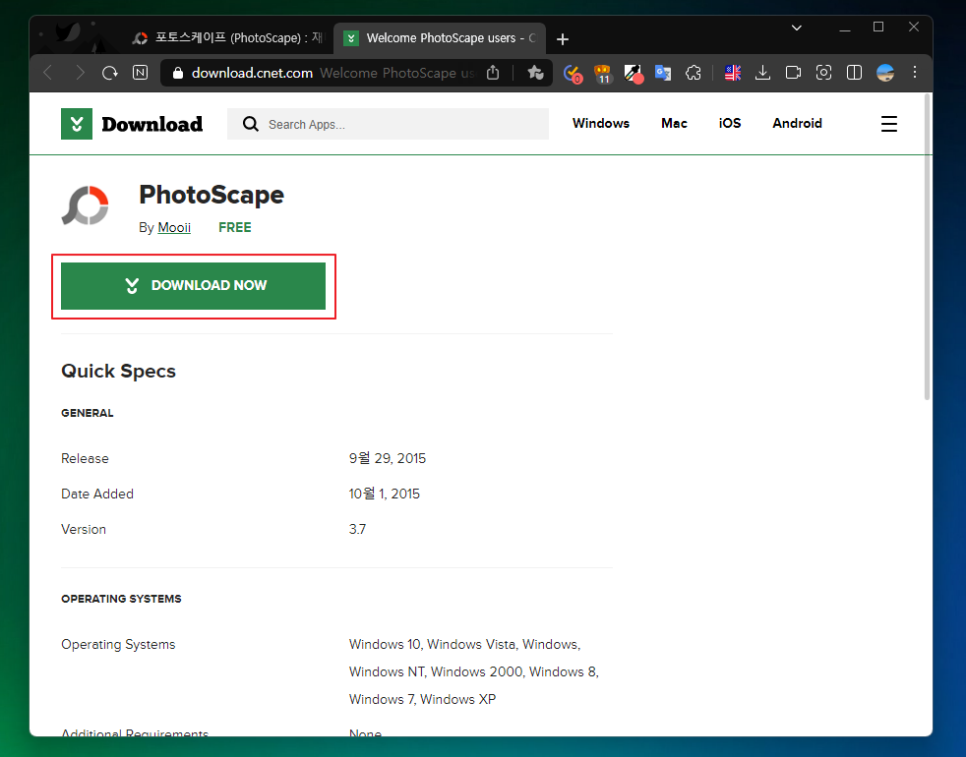Screen dimensions: 966x757
Task: Maximize the browser window
Action: click(879, 27)
